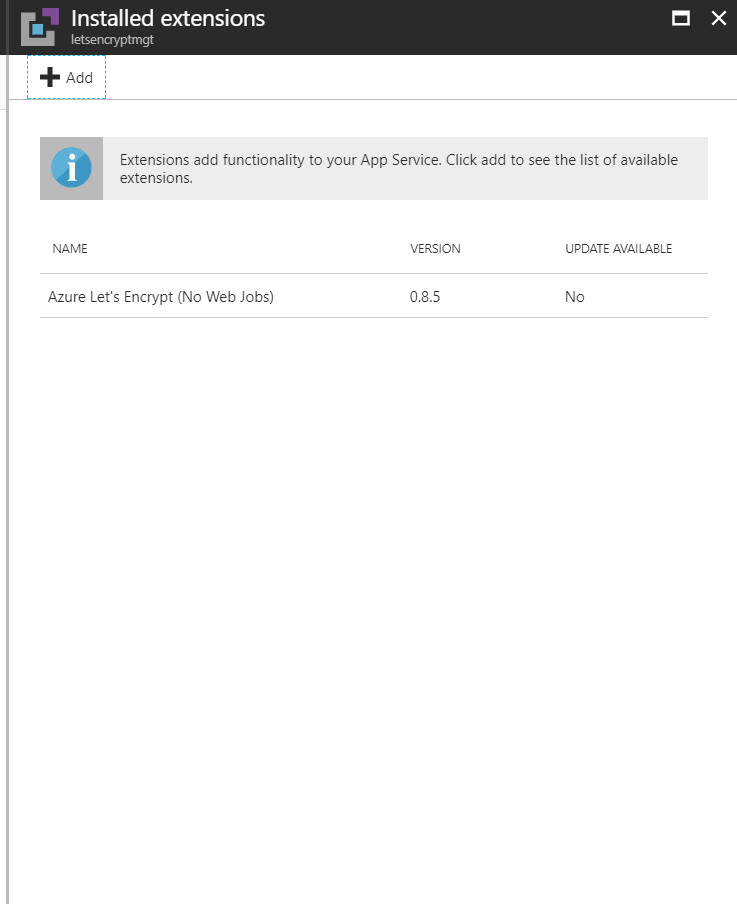Click the plus icon beside Add
Image resolution: width=737 pixels, height=904 pixels.
click(x=50, y=77)
